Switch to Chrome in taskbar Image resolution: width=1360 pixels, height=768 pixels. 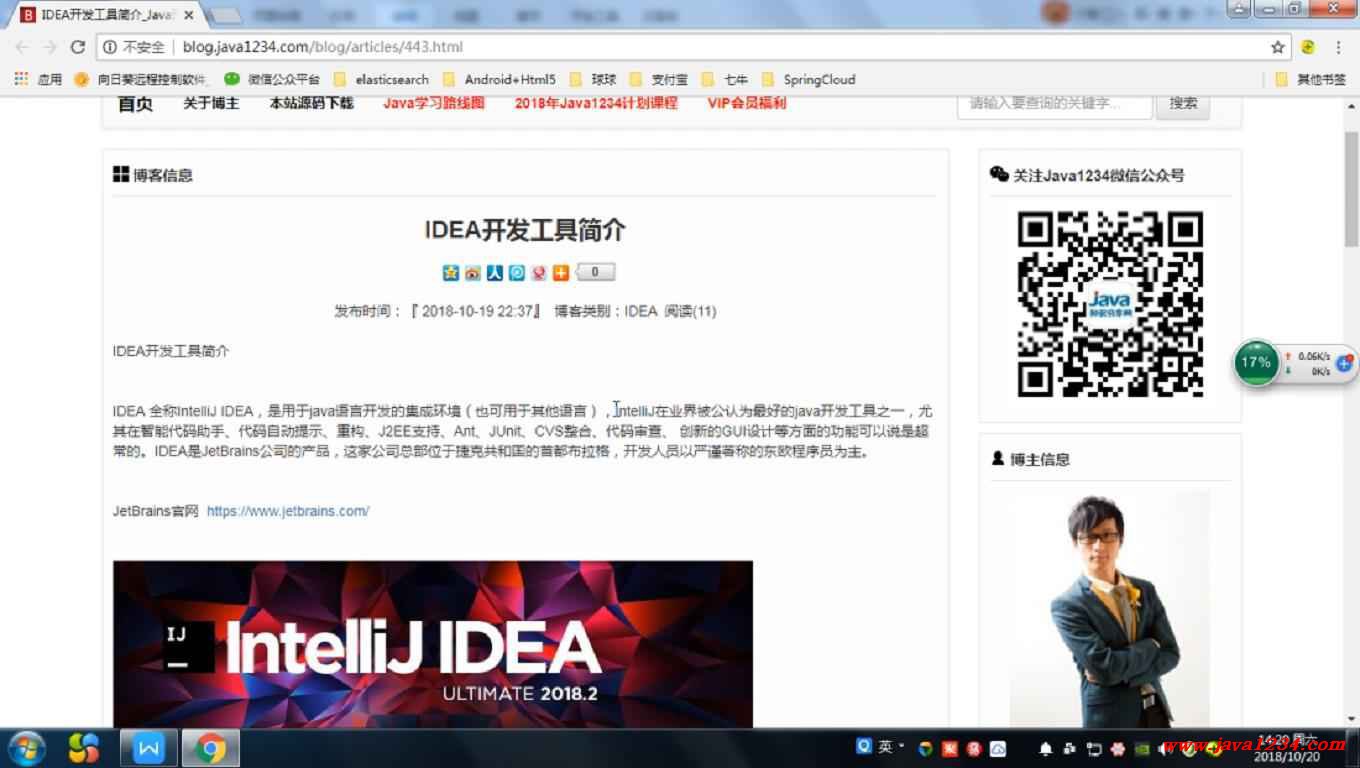click(210, 747)
